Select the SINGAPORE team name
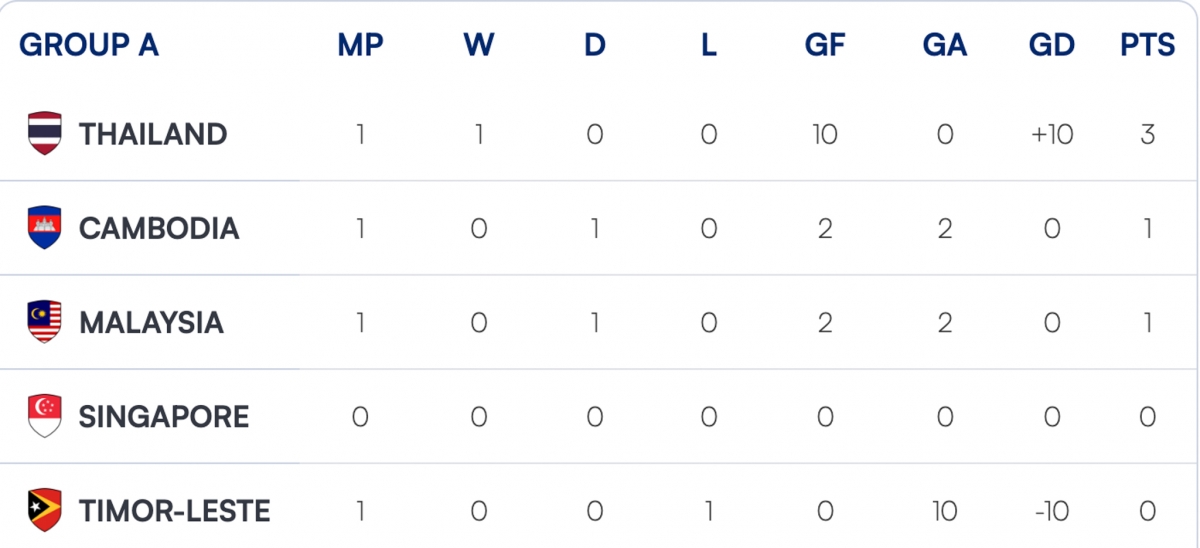Viewport: 1200px width, 548px height. (x=164, y=416)
